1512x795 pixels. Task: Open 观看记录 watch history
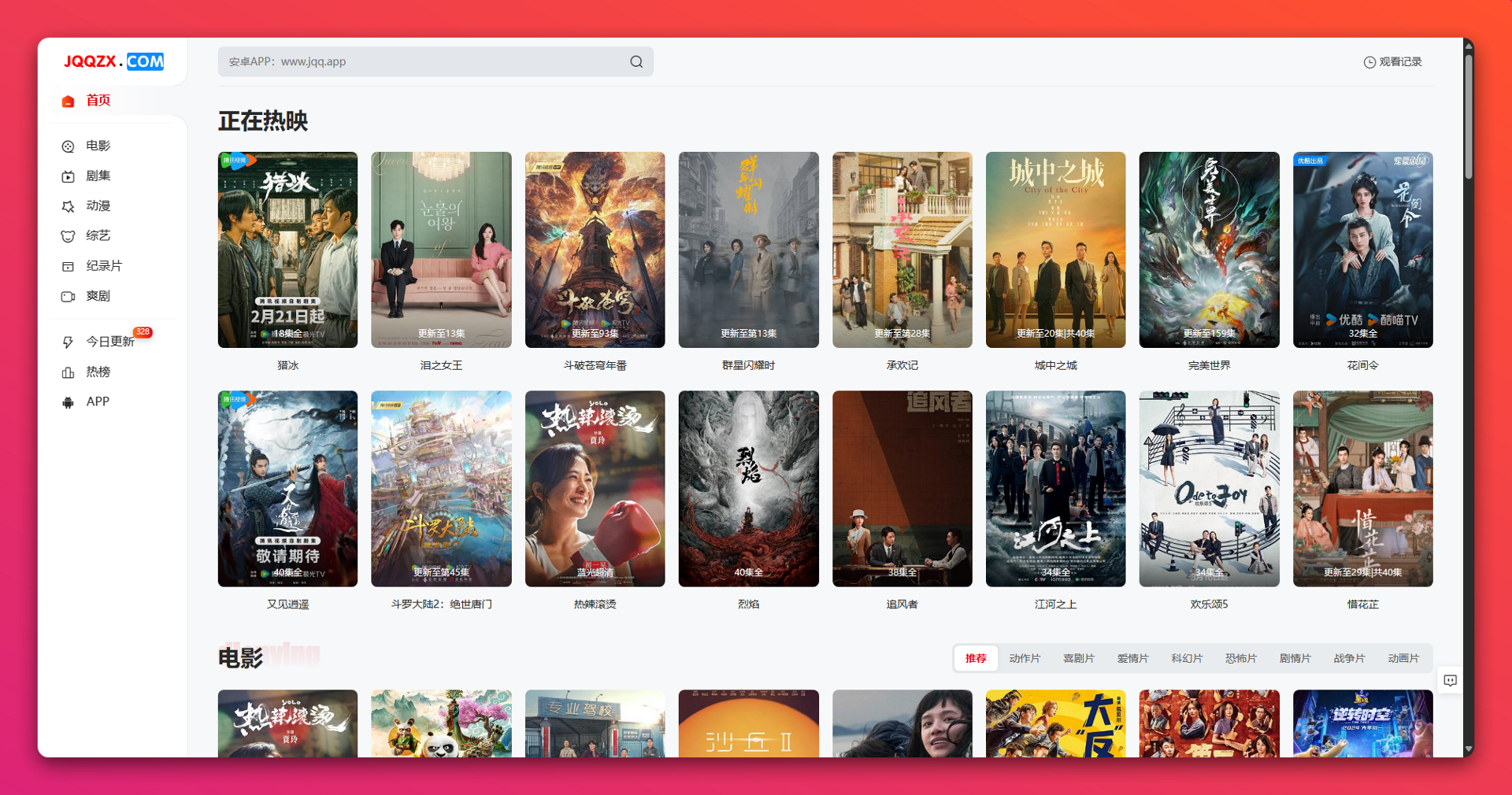pyautogui.click(x=1392, y=62)
